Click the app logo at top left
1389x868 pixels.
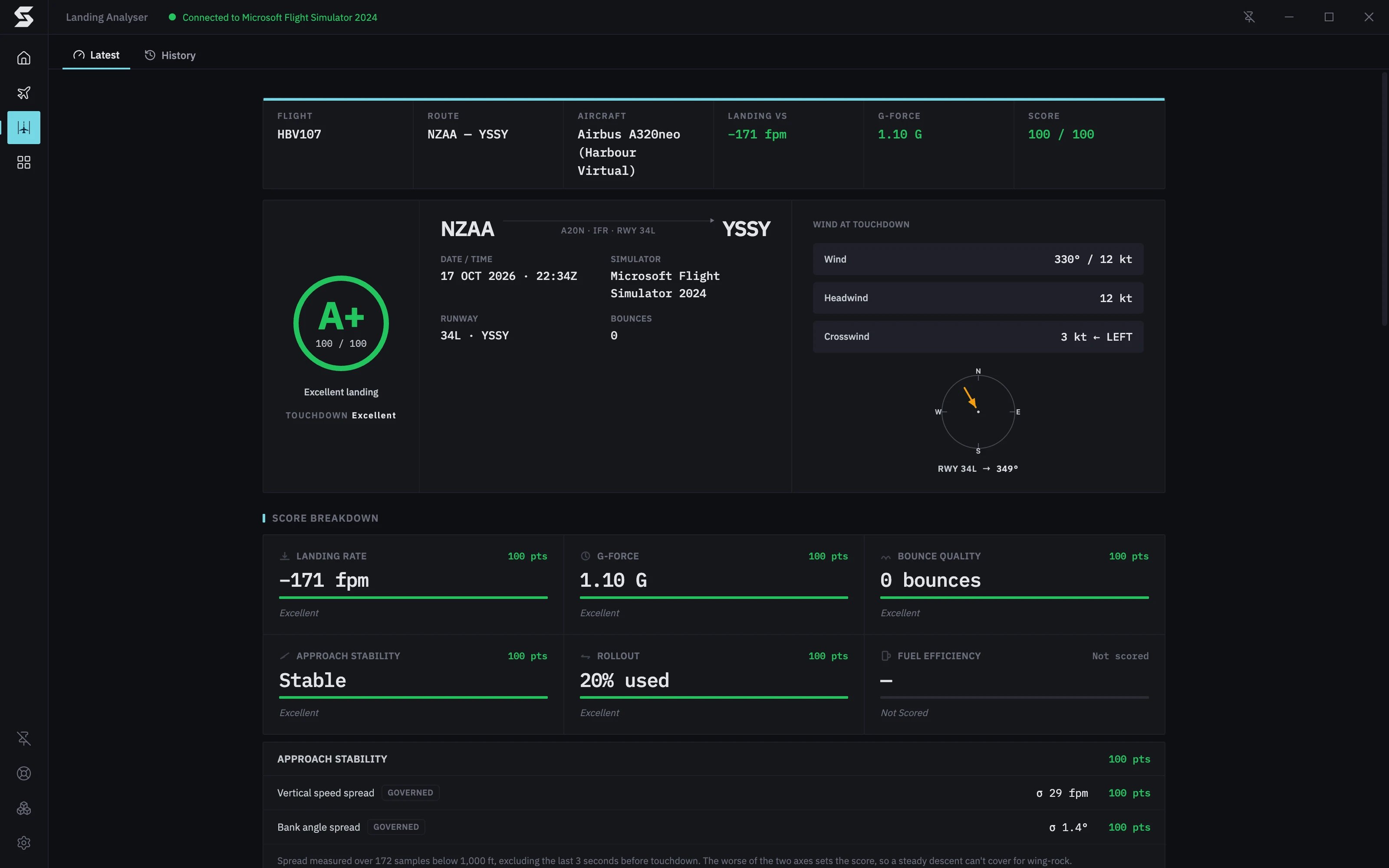[x=23, y=16]
